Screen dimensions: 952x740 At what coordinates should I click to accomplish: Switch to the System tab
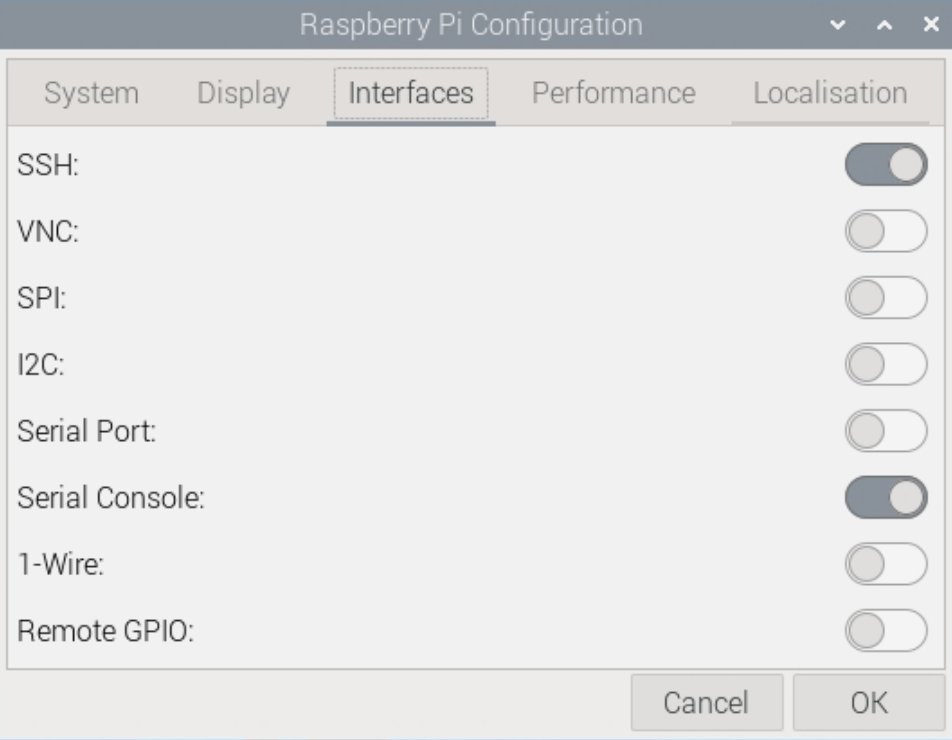(x=92, y=94)
